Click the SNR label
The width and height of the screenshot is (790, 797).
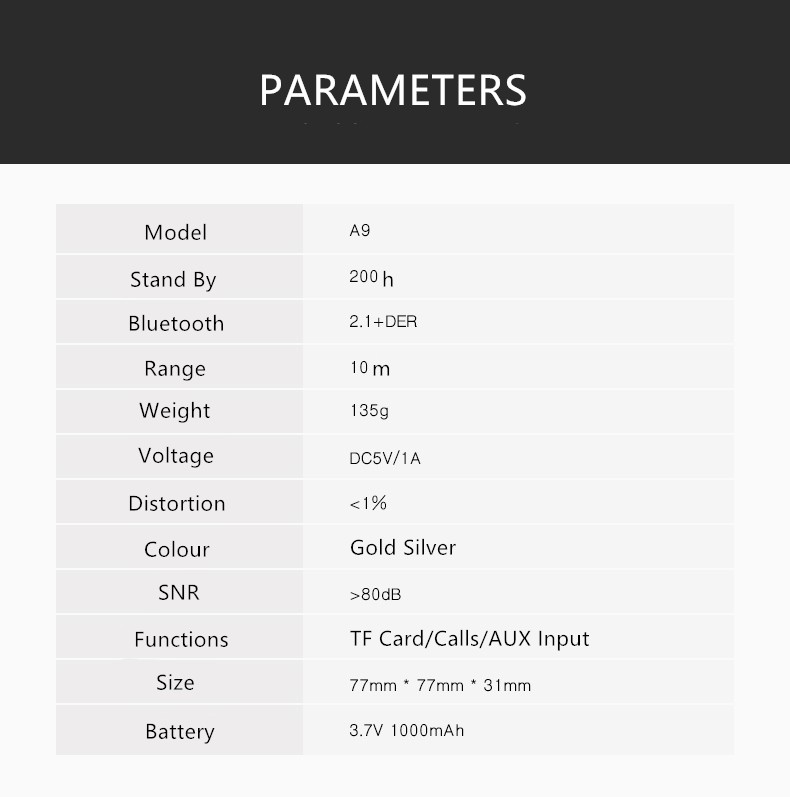click(179, 592)
